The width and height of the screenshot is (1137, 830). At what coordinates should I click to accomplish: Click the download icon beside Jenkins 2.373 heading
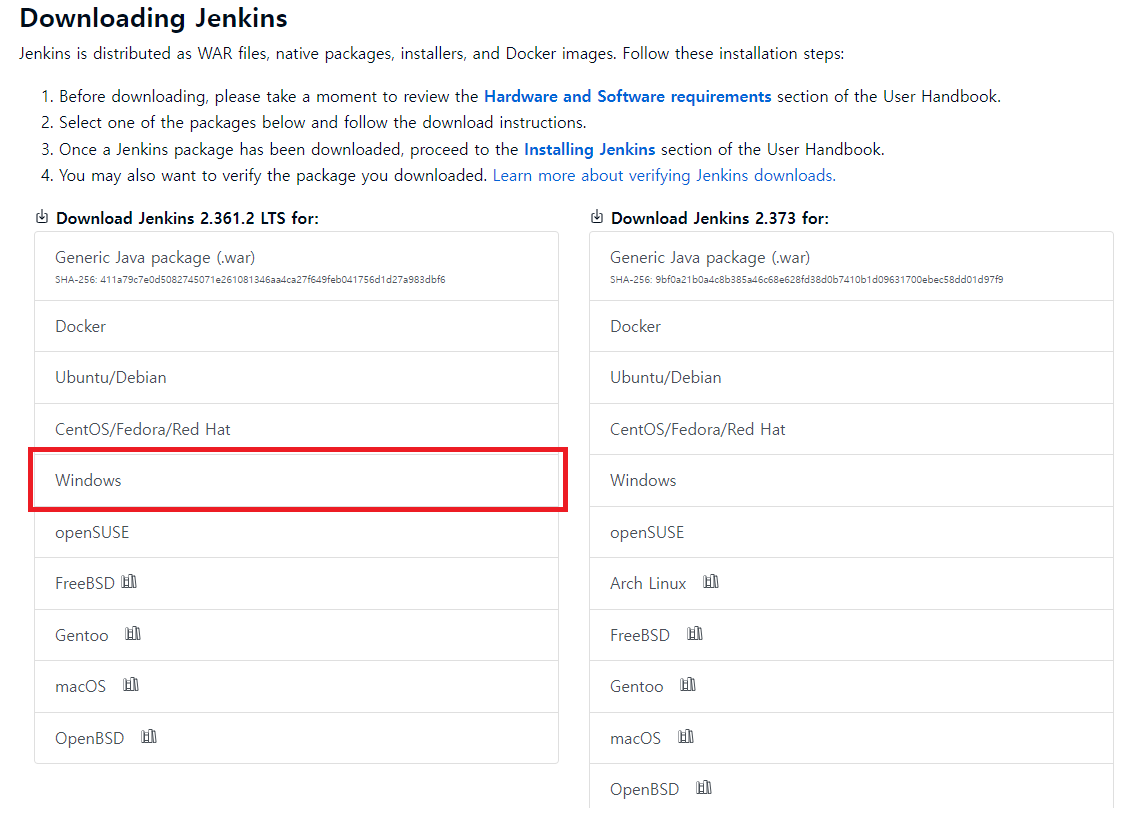pyautogui.click(x=597, y=217)
